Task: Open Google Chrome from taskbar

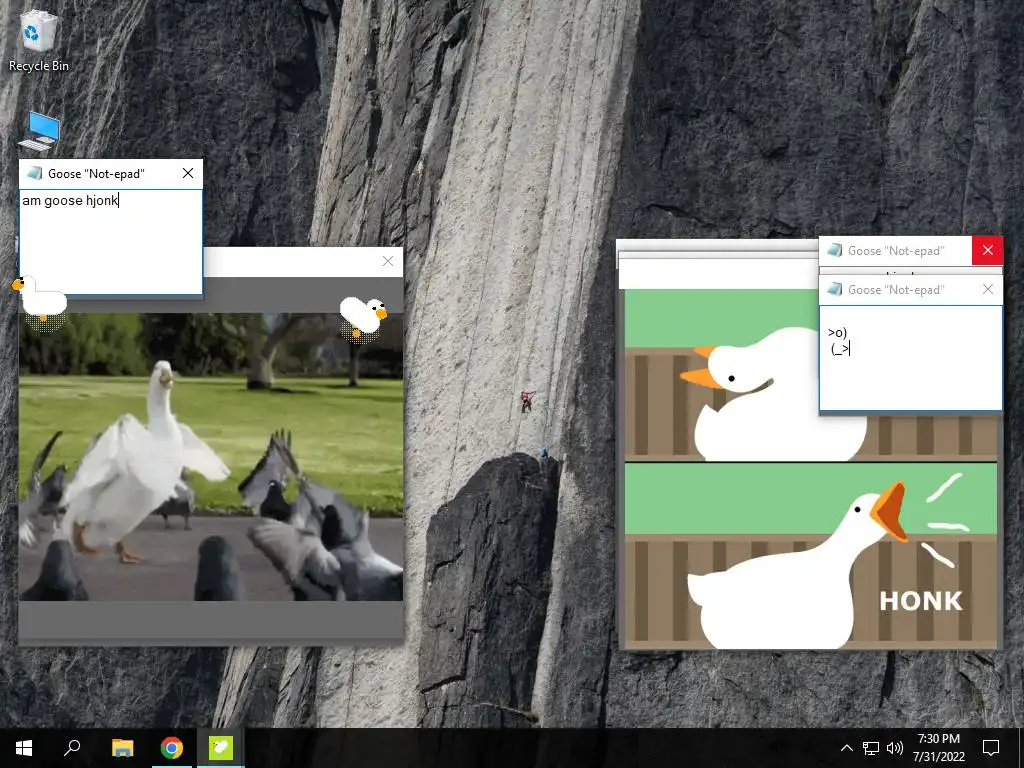Action: pyautogui.click(x=172, y=748)
